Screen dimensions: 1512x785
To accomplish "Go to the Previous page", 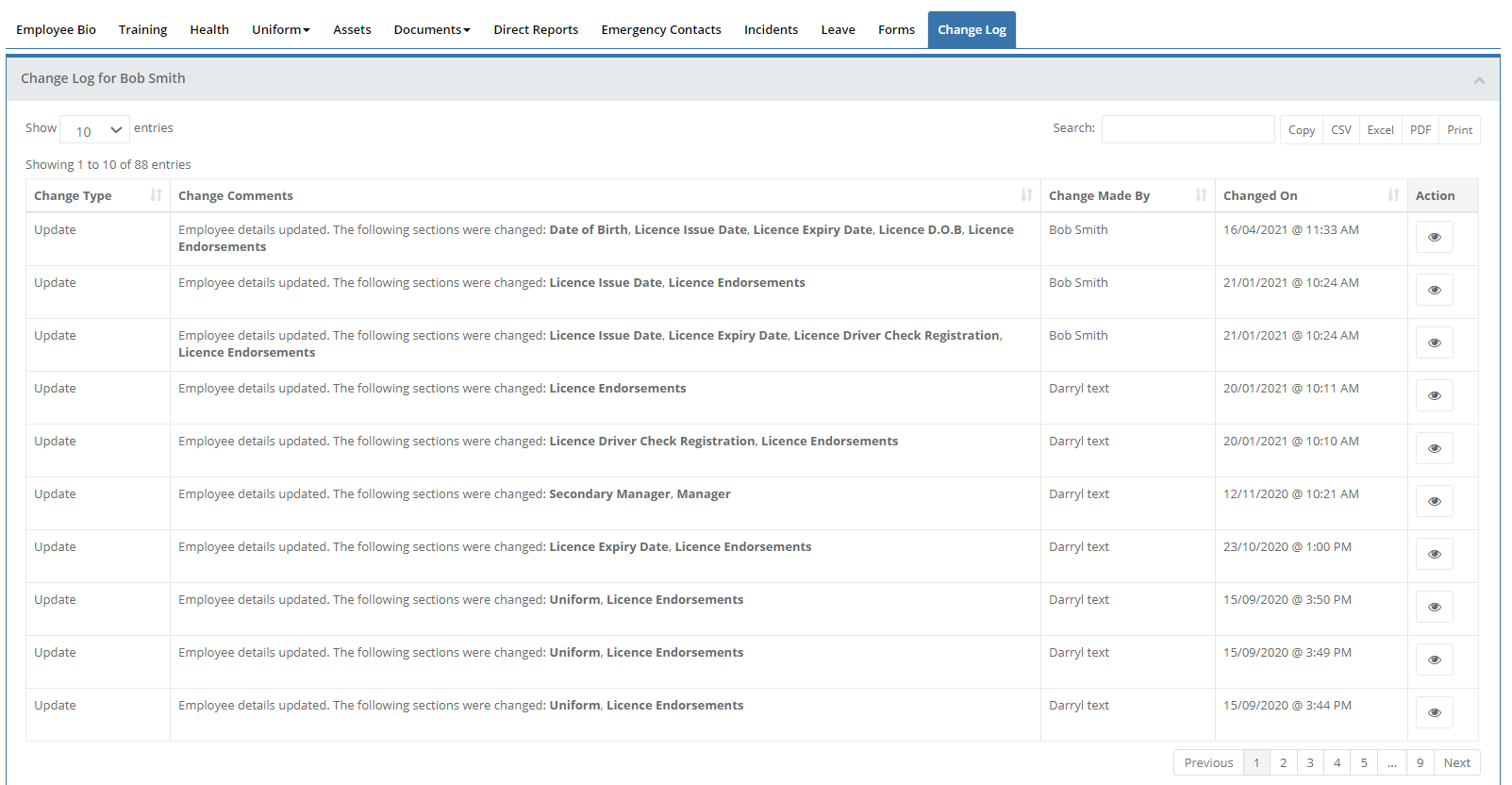I will coord(1208,762).
